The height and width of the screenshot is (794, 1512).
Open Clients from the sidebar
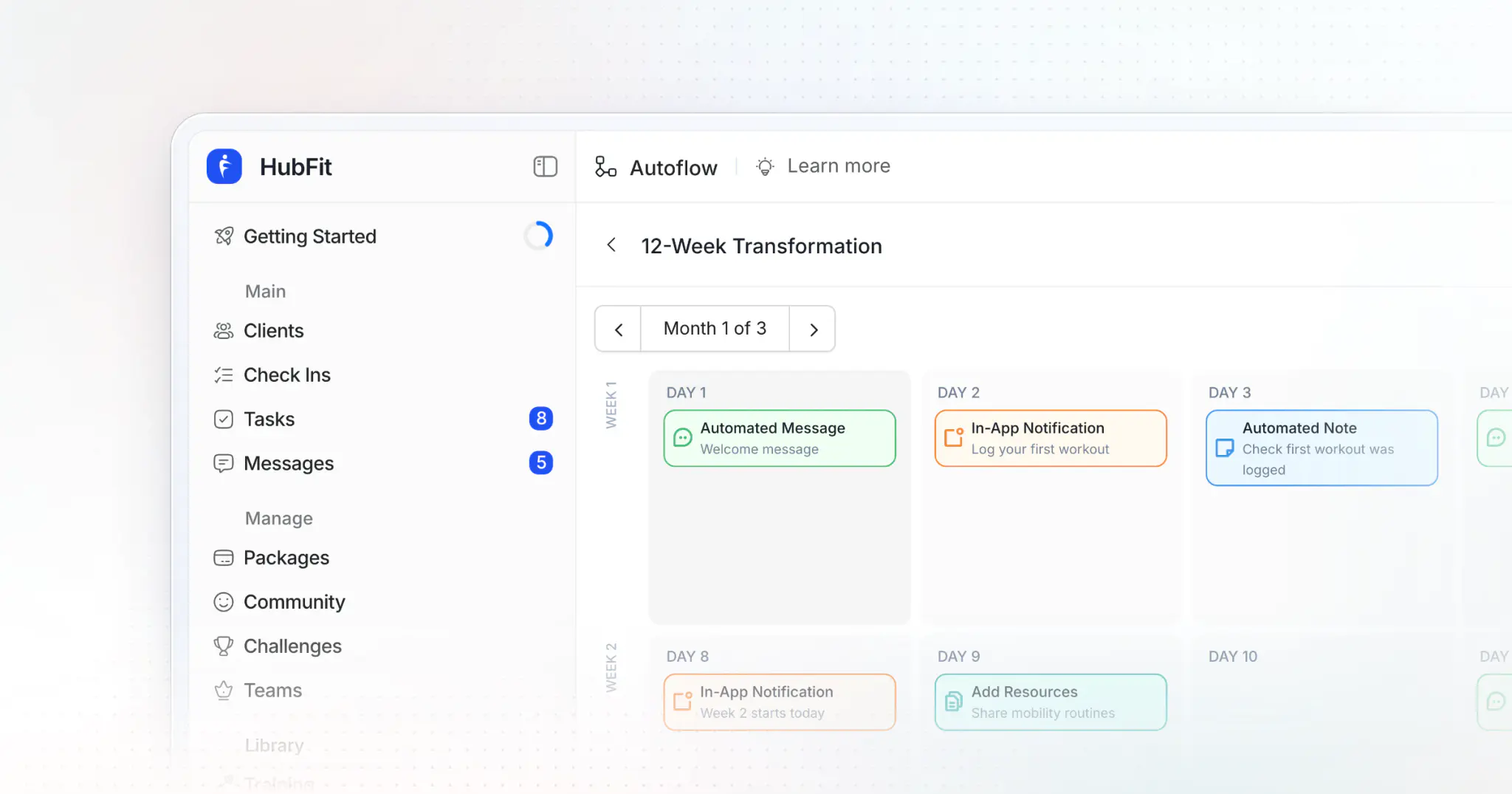pyautogui.click(x=274, y=331)
